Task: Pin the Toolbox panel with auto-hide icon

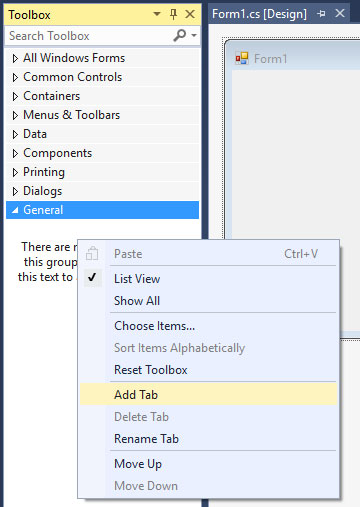Action: point(173,14)
